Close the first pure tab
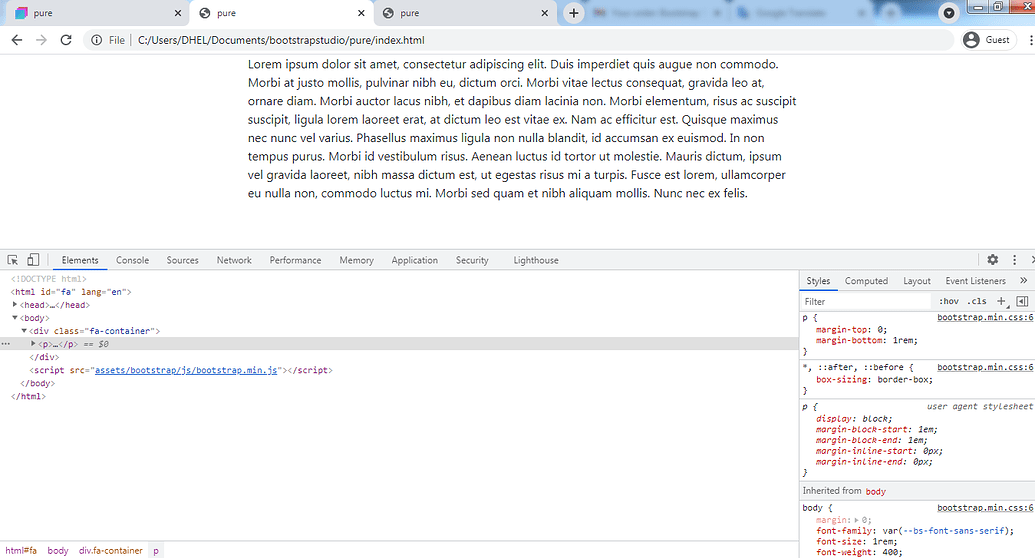1035x558 pixels. [178, 13]
